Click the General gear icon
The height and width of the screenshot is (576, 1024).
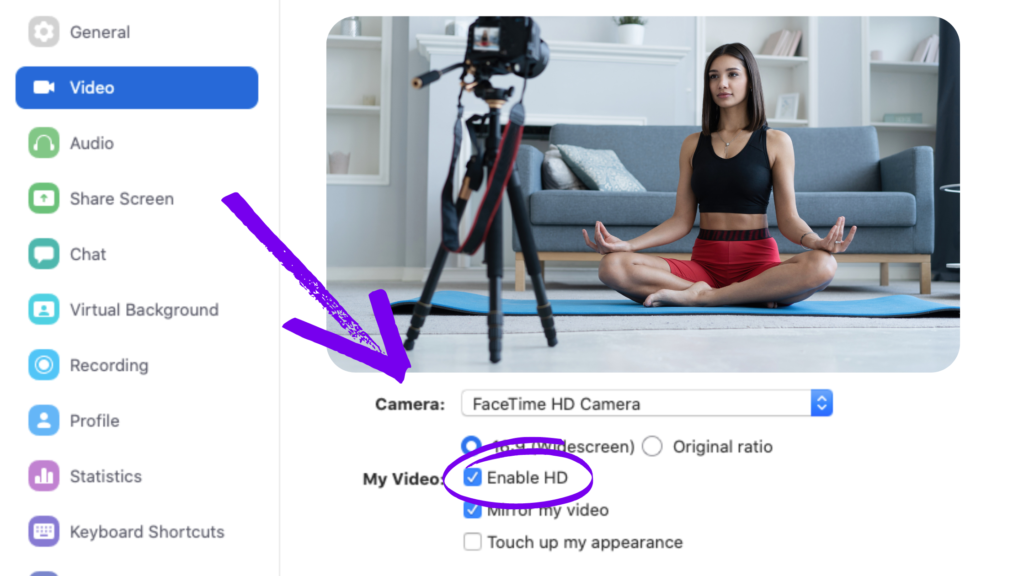[x=44, y=31]
